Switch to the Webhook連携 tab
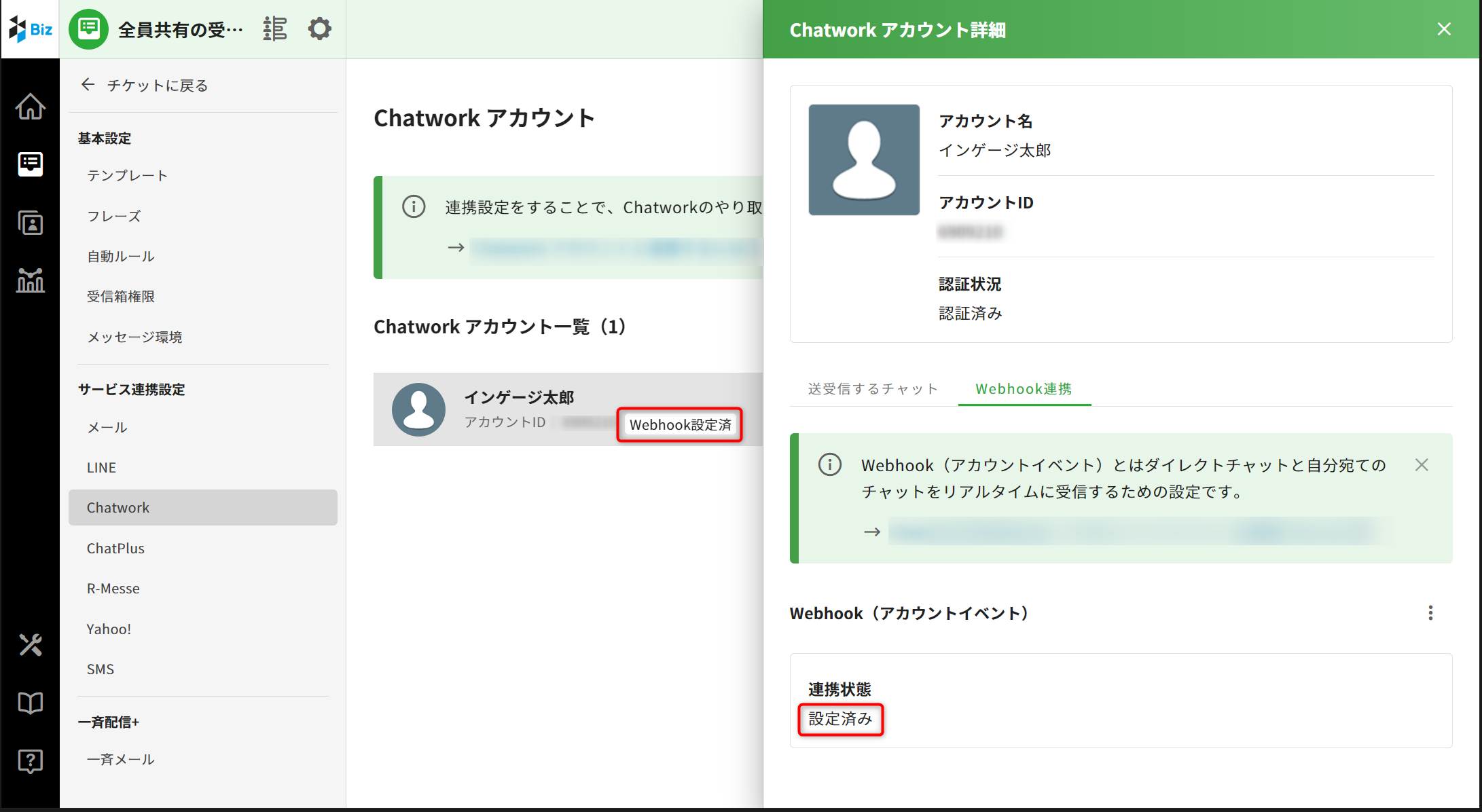Image resolution: width=1482 pixels, height=812 pixels. tap(1024, 389)
